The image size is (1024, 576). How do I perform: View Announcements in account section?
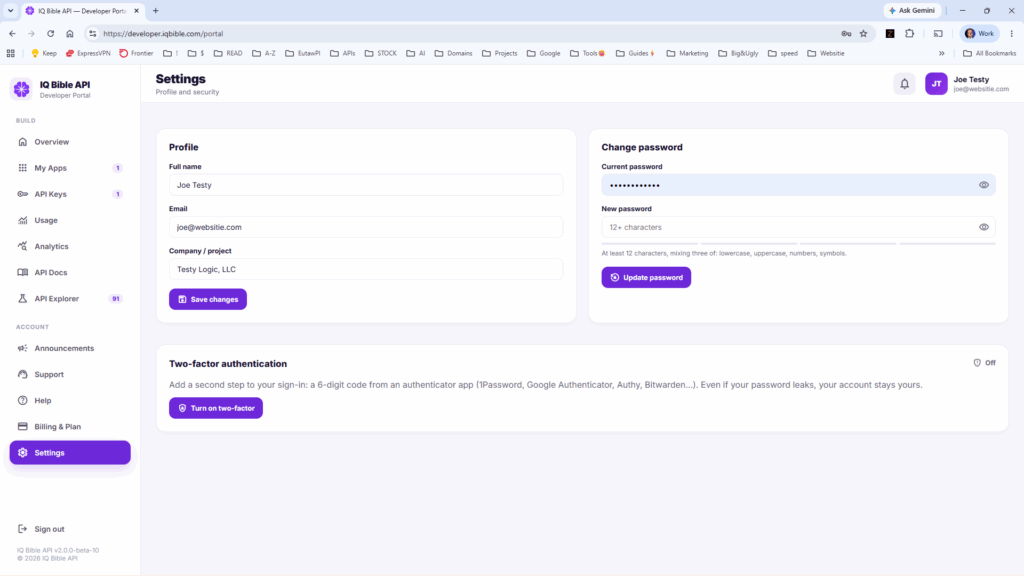pos(70,348)
